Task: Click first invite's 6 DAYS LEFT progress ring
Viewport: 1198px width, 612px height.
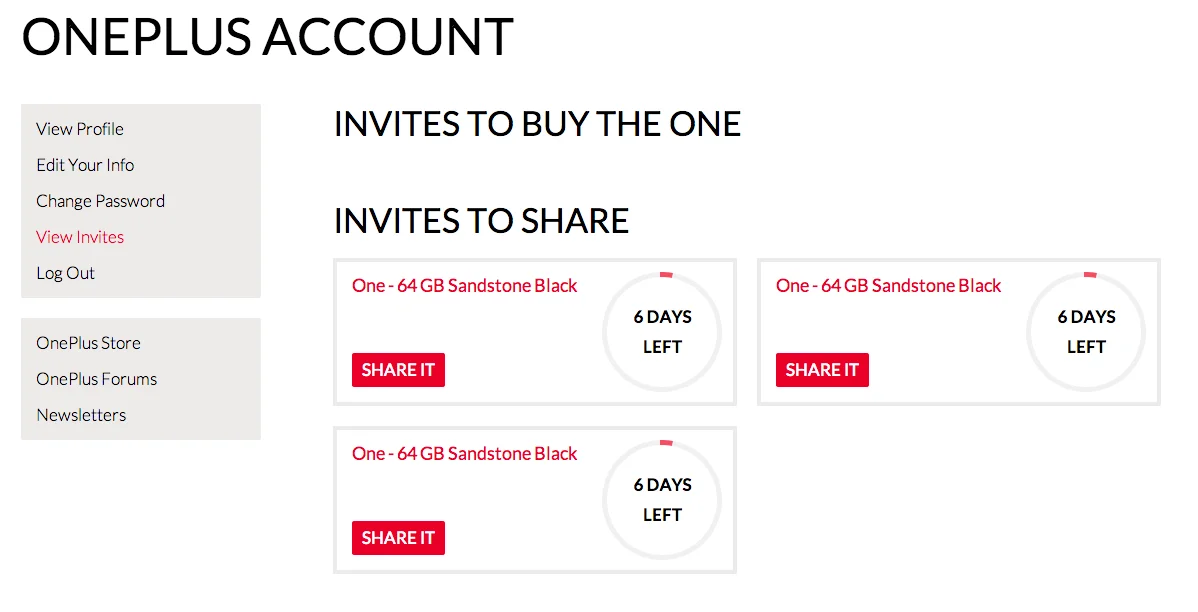Action: coord(662,331)
